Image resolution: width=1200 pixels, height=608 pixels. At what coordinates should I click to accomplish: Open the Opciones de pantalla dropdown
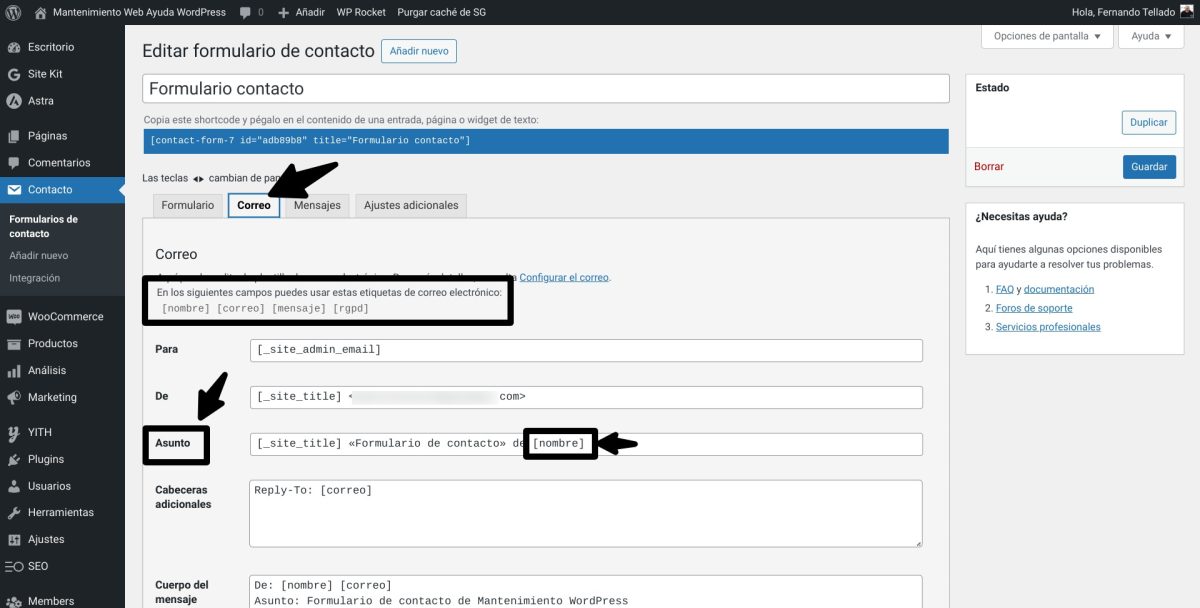click(x=1047, y=35)
